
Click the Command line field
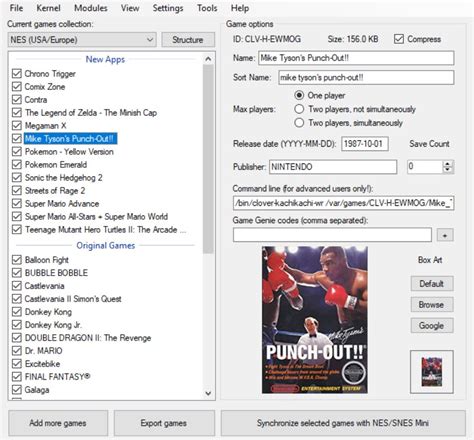tap(343, 203)
